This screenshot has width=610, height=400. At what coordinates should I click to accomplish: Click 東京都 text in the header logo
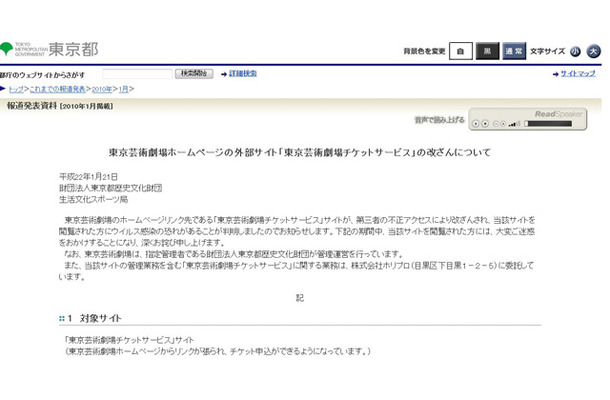click(74, 49)
